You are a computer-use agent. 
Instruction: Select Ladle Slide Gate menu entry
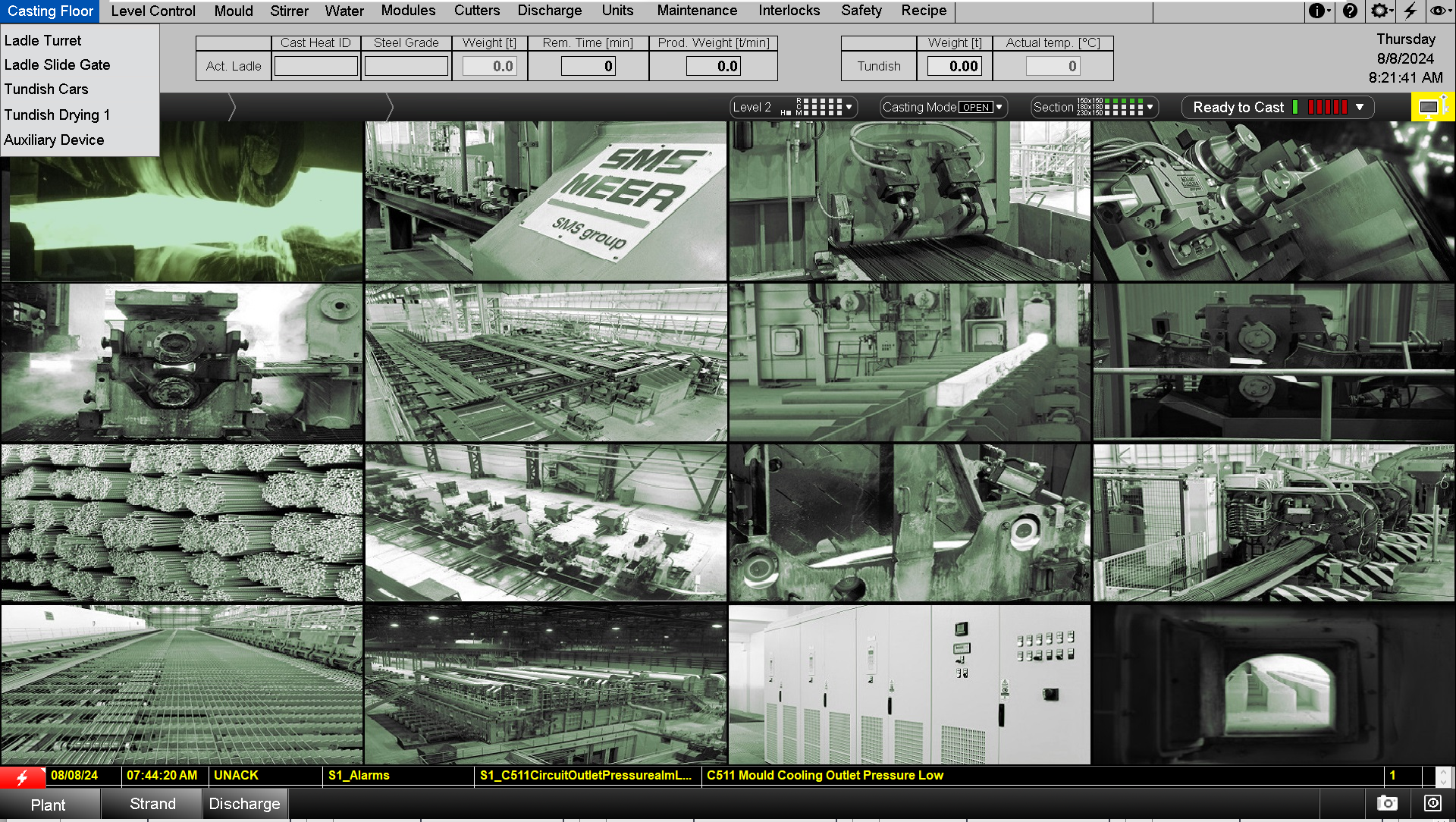click(x=80, y=64)
